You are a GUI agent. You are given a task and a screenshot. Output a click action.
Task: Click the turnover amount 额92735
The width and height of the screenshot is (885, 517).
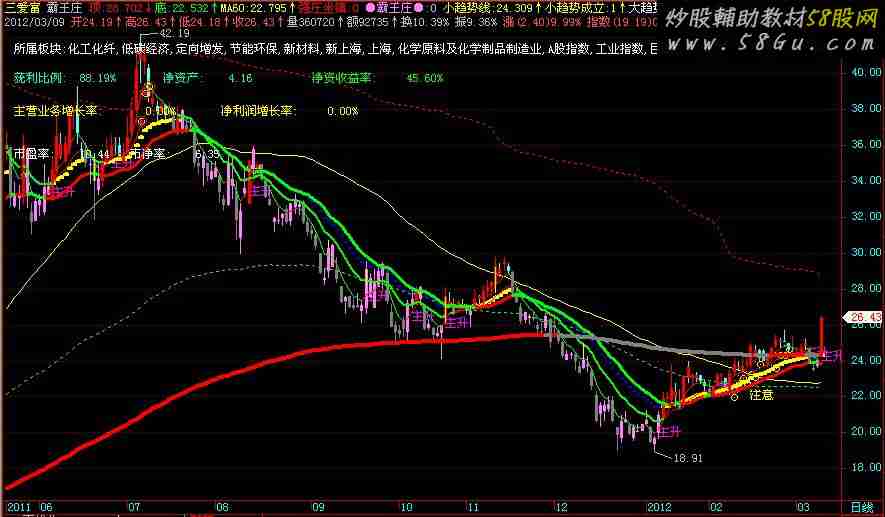[367, 23]
